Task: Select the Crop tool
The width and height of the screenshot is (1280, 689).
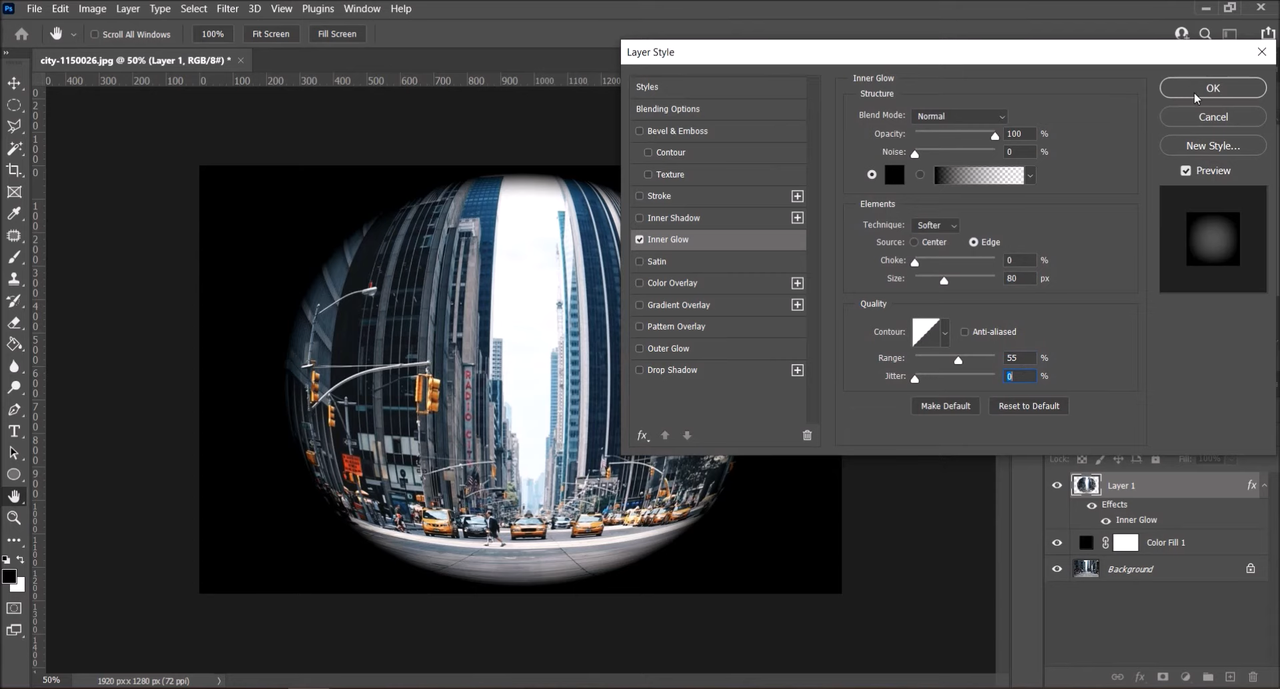Action: tap(14, 171)
